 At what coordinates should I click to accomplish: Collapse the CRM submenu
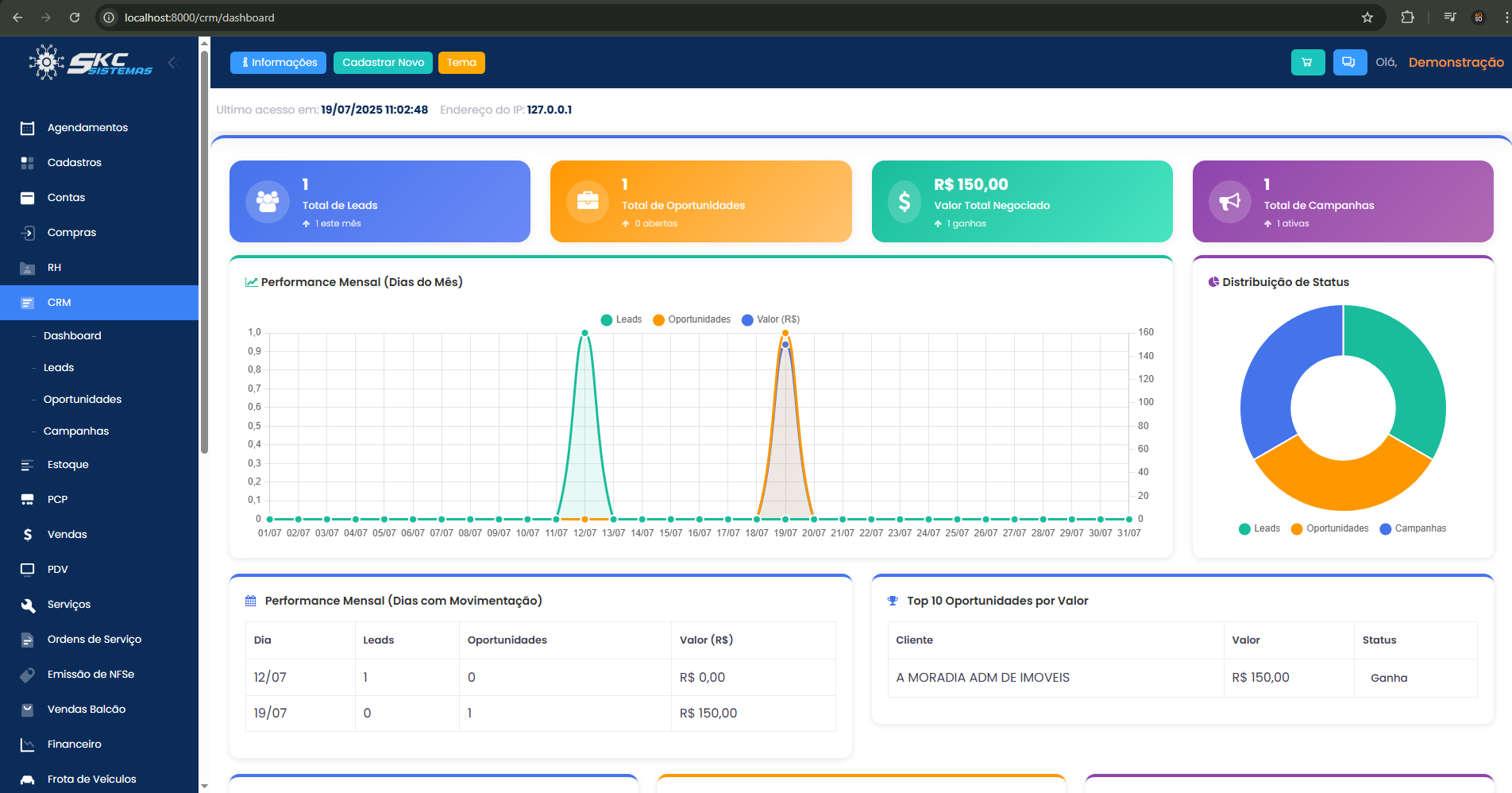(x=58, y=302)
